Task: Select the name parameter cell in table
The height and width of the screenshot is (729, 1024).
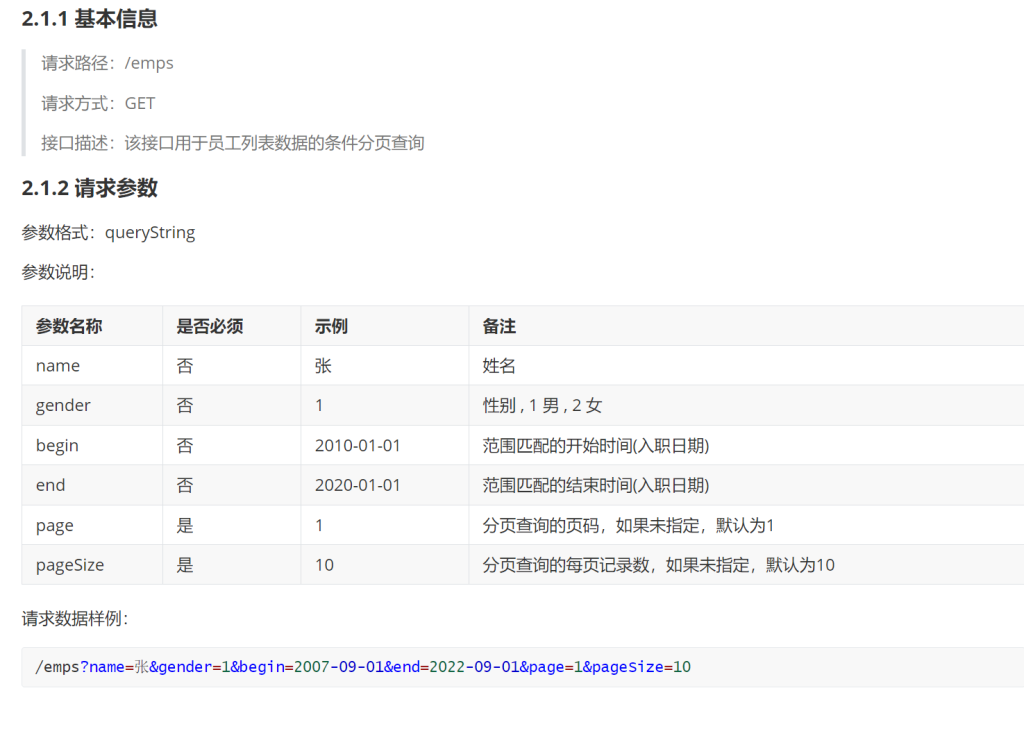Action: click(58, 366)
